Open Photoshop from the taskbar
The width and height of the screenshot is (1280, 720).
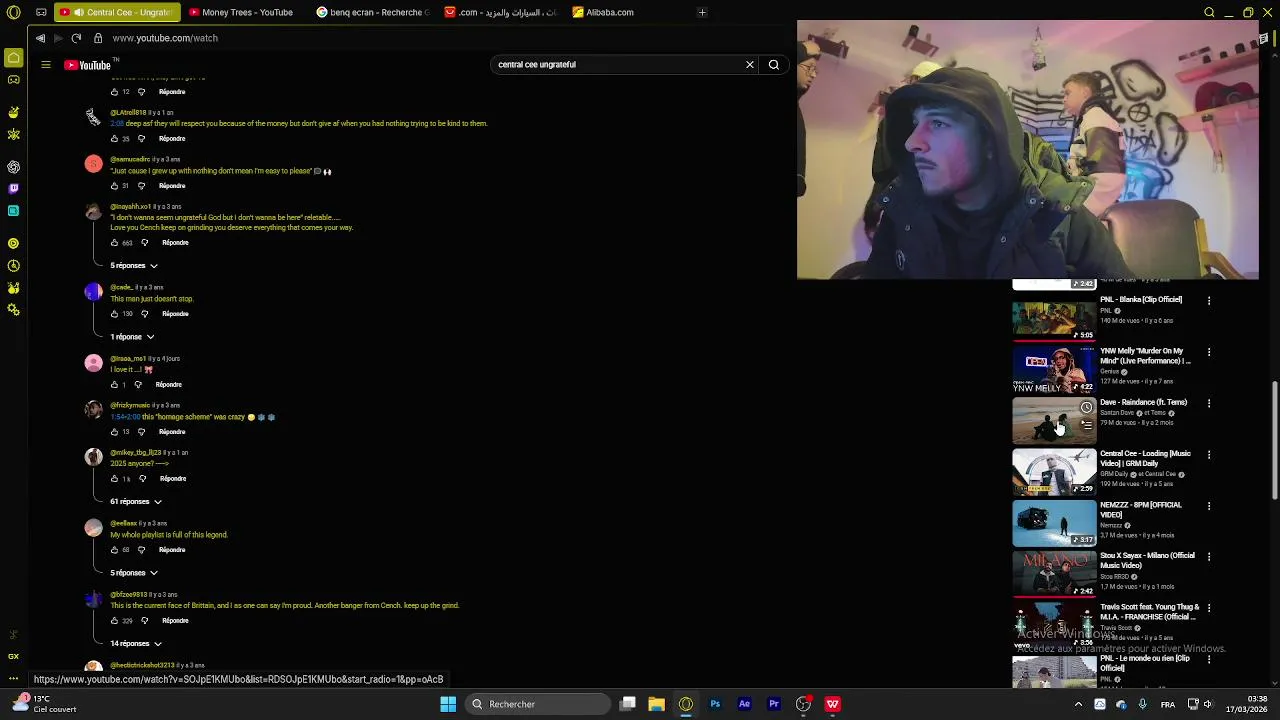[x=715, y=704]
